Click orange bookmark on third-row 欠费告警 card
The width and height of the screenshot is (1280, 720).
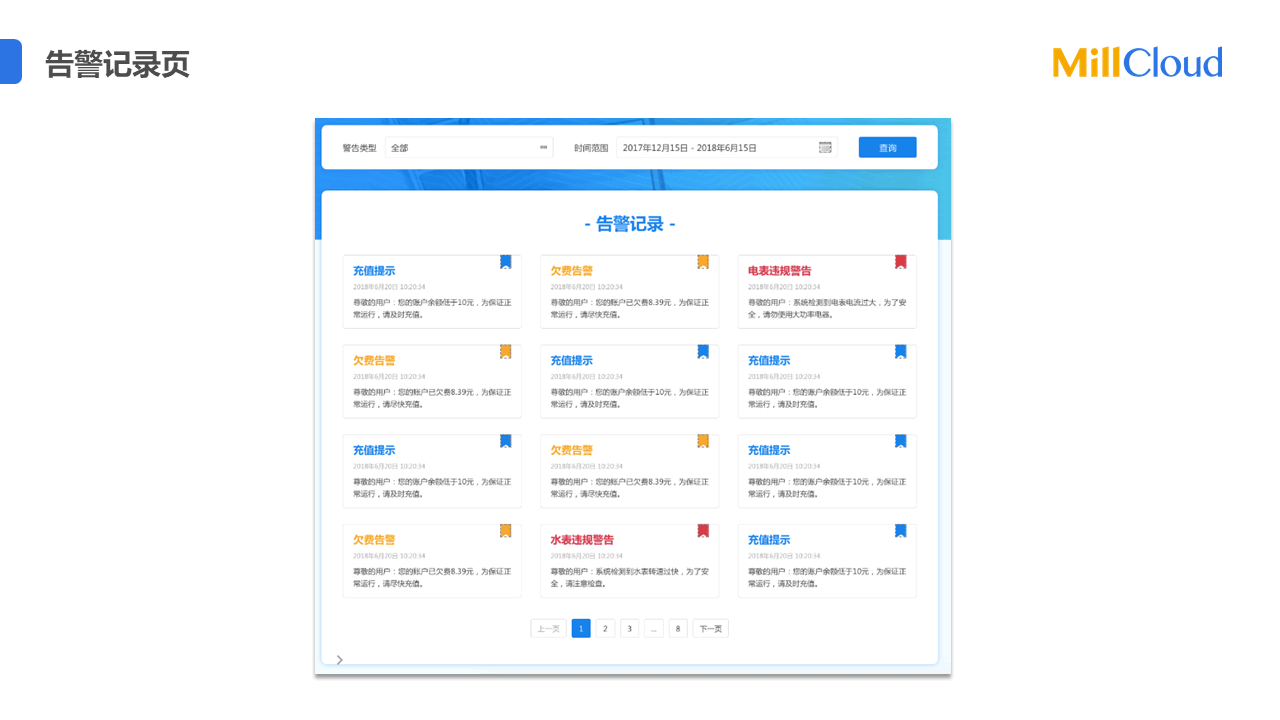pos(703,441)
